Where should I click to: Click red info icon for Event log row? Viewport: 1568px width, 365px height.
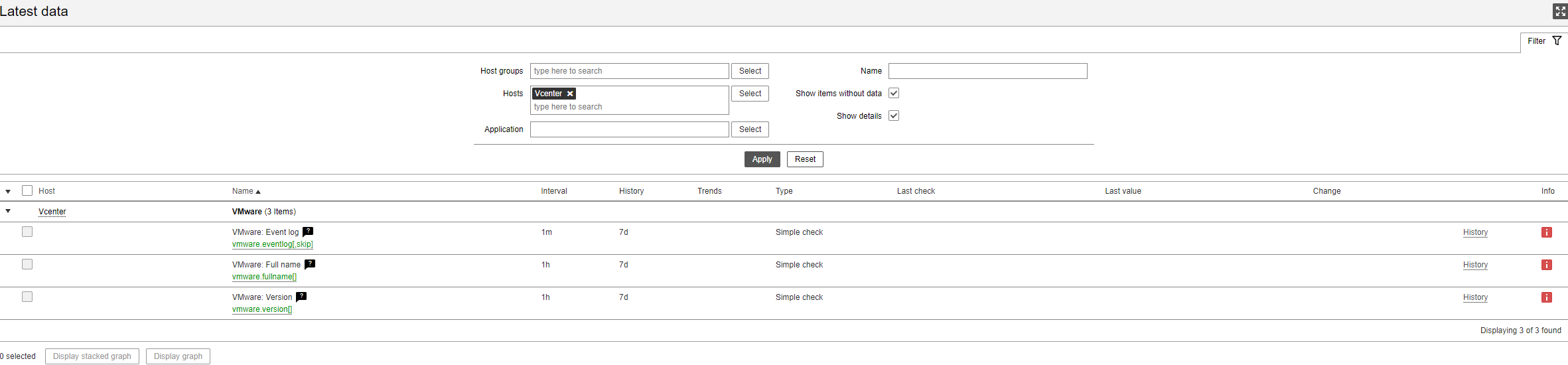point(1547,232)
